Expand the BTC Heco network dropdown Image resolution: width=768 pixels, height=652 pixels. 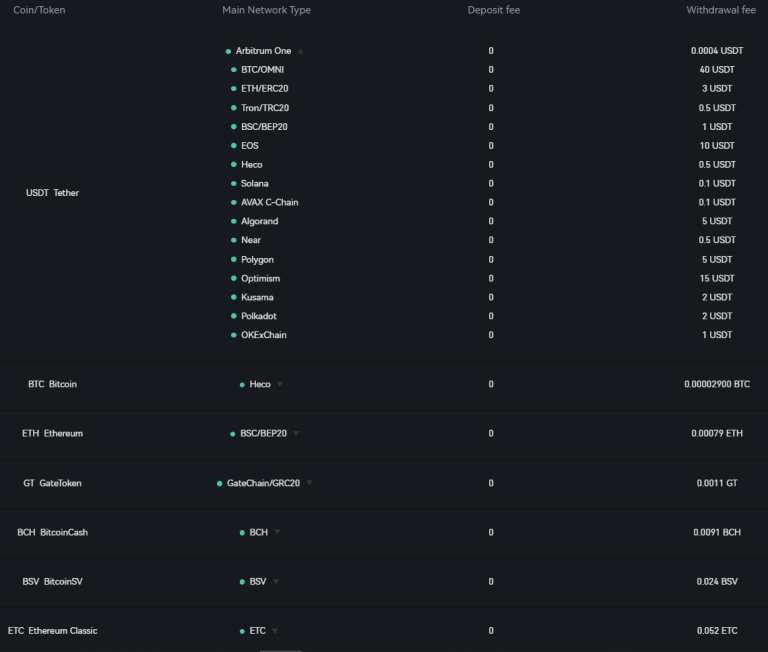click(280, 385)
